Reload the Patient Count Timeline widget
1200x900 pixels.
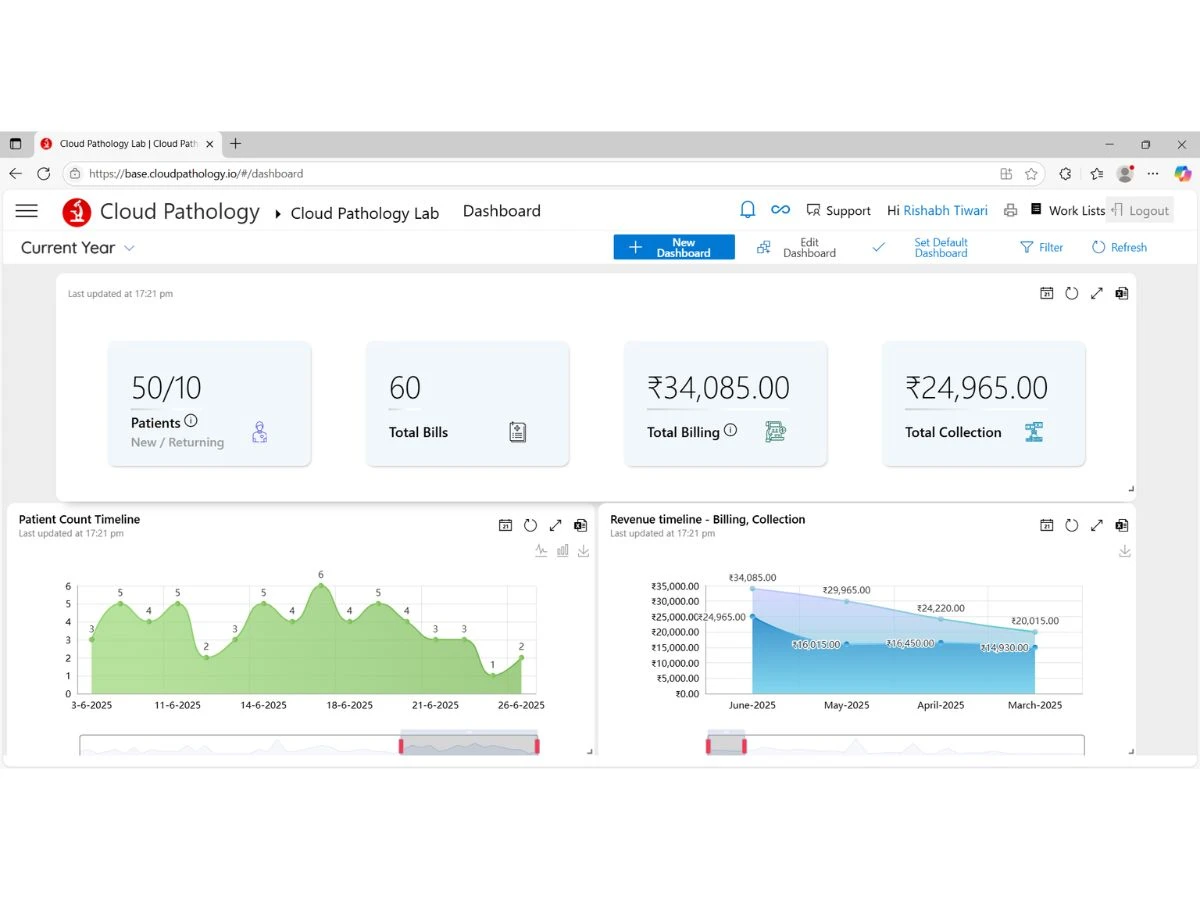[x=530, y=525]
